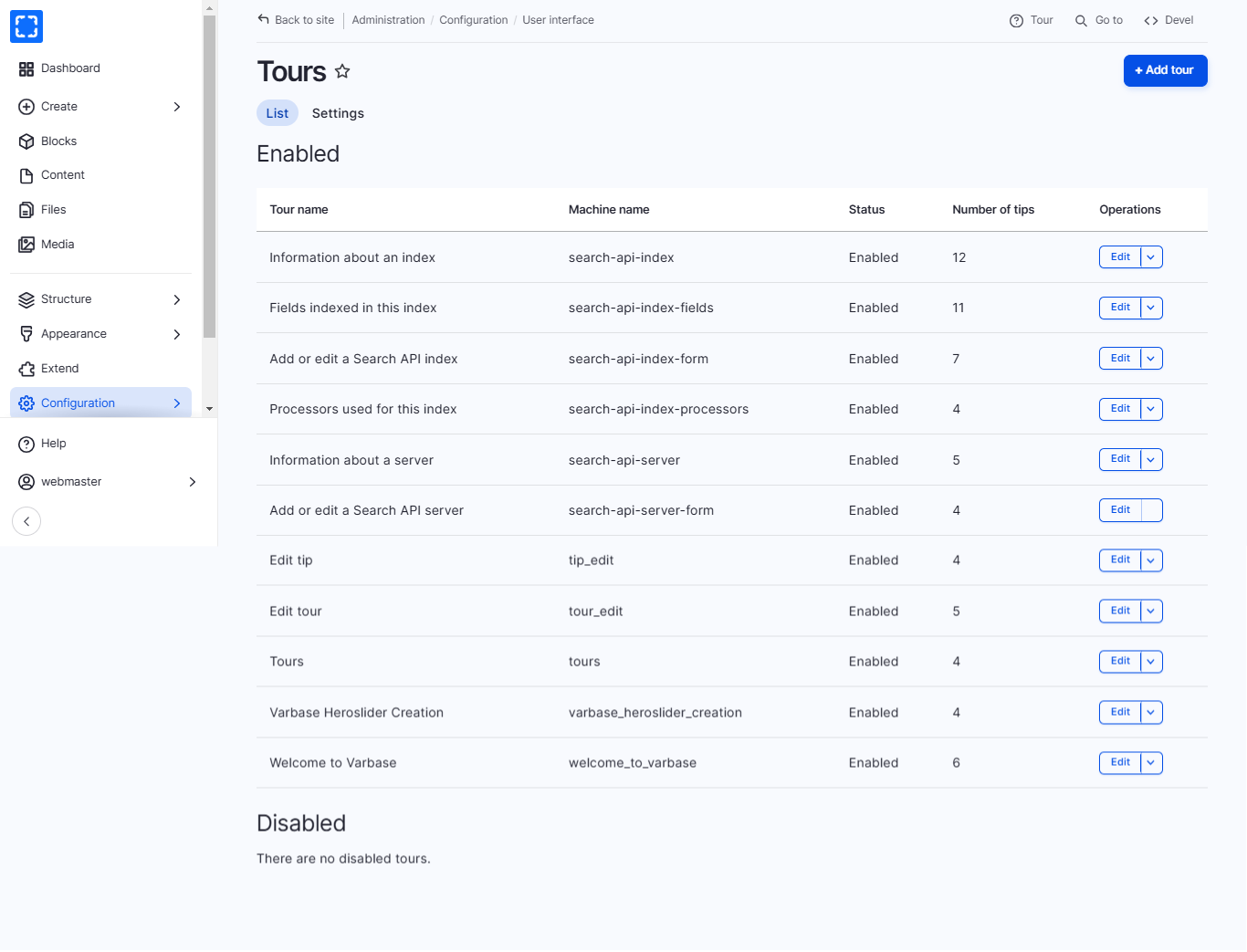Edit the tours machine name row
Image resolution: width=1247 pixels, height=952 pixels.
(x=1120, y=661)
